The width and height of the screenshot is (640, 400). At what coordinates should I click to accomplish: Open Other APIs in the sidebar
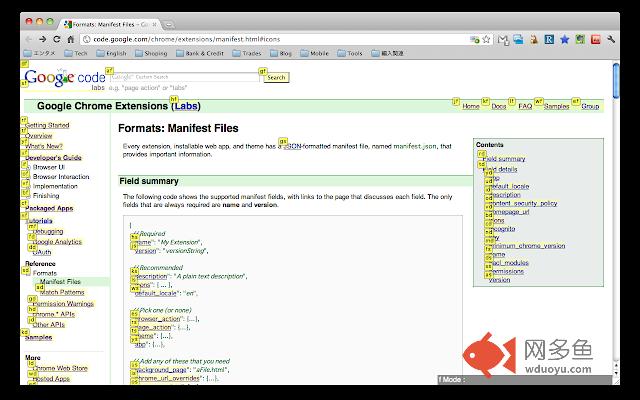[x=49, y=324]
